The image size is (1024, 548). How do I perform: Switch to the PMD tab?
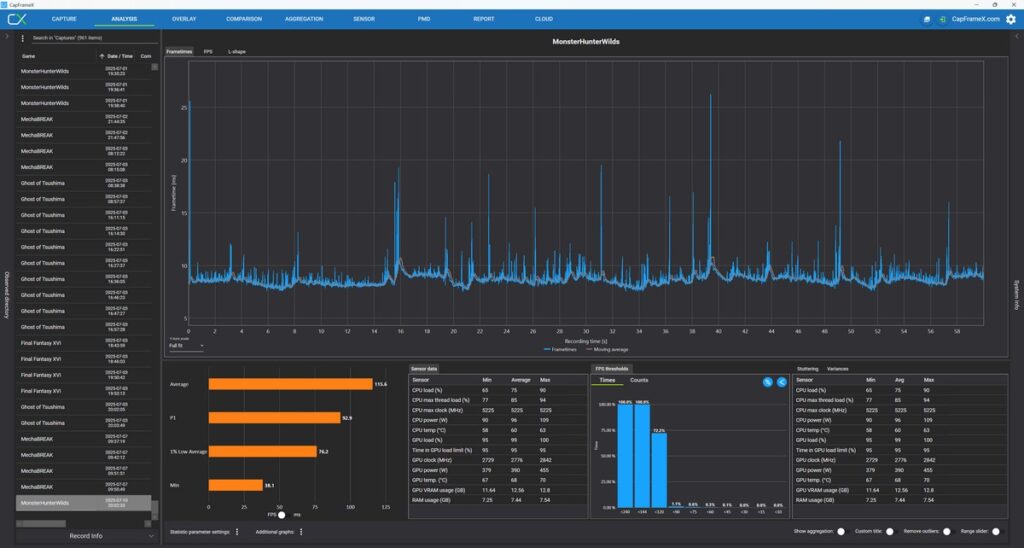tap(424, 19)
